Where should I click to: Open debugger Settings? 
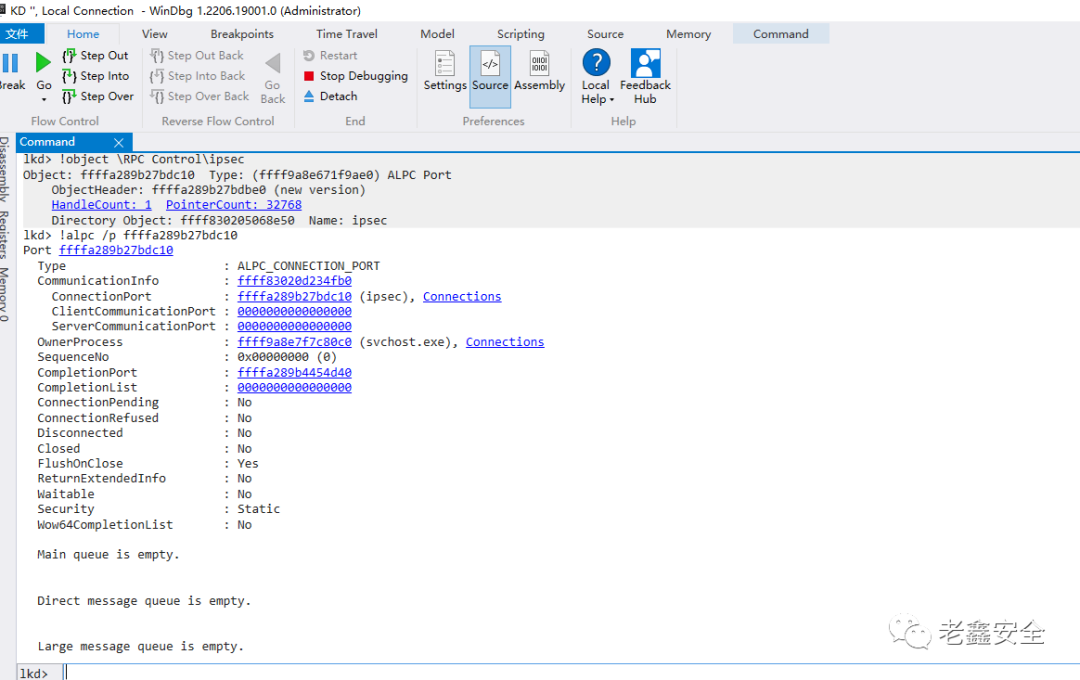click(x=445, y=71)
